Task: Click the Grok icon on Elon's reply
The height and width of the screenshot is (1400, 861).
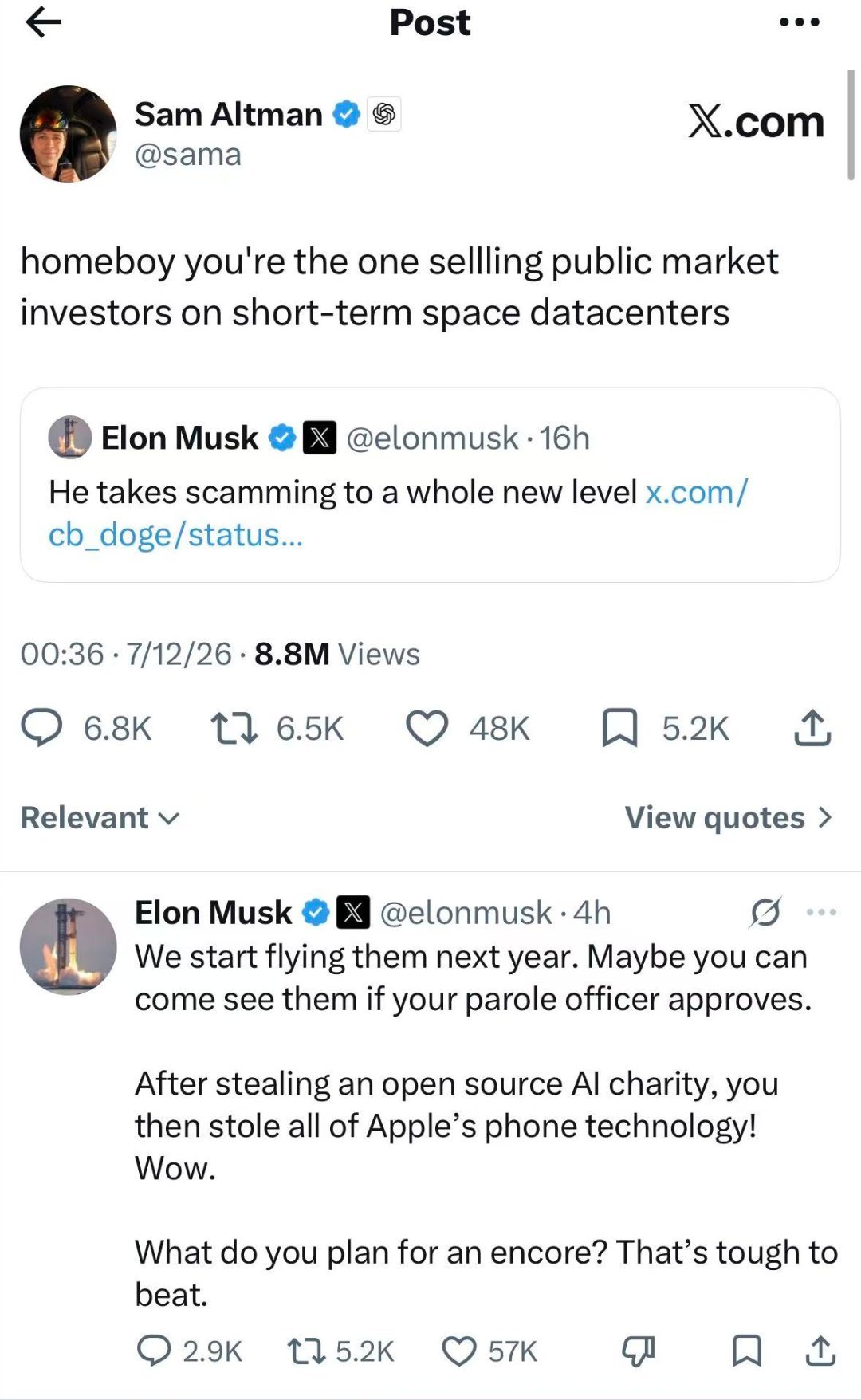Action: click(765, 912)
